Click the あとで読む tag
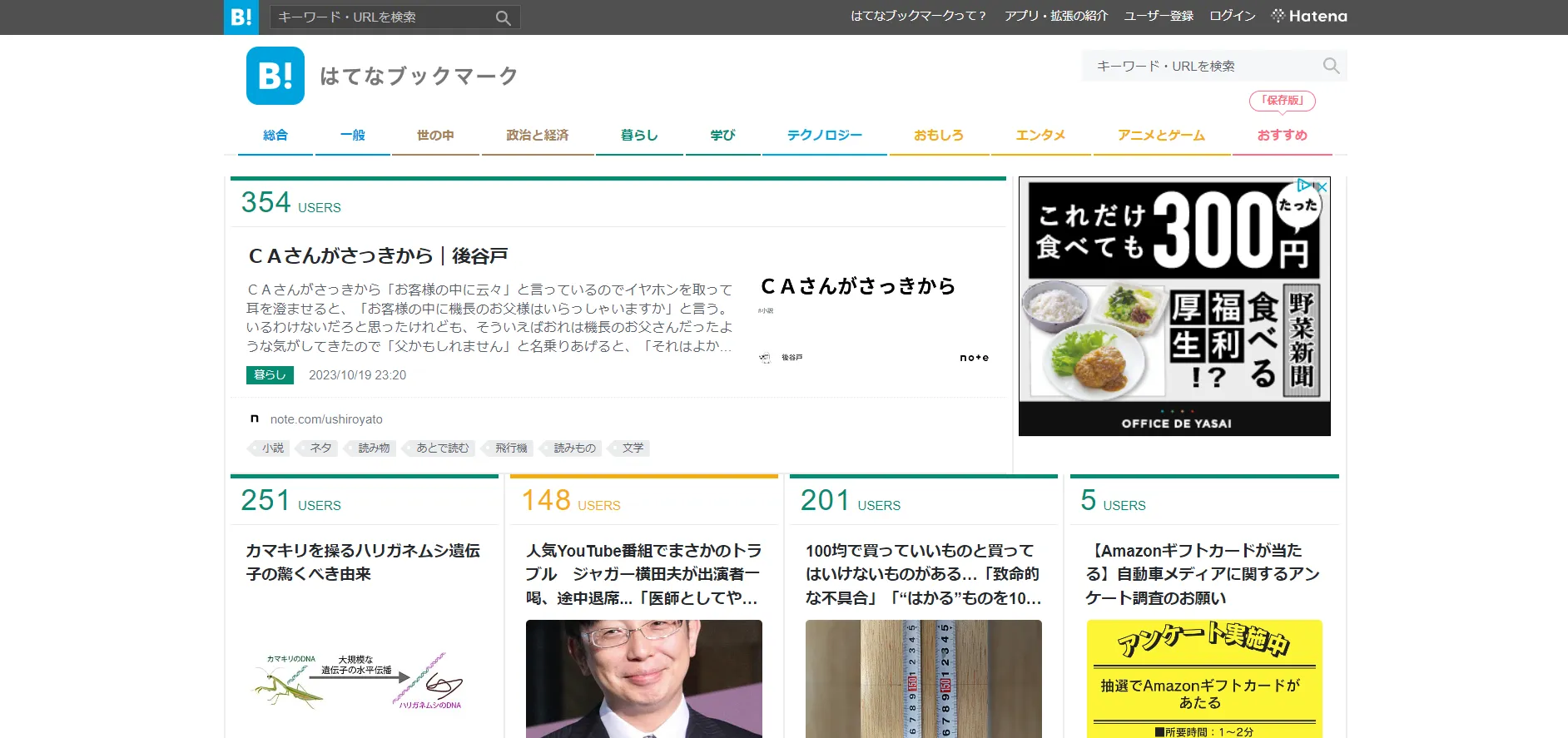Screen dimensions: 1568x738 click(440, 448)
